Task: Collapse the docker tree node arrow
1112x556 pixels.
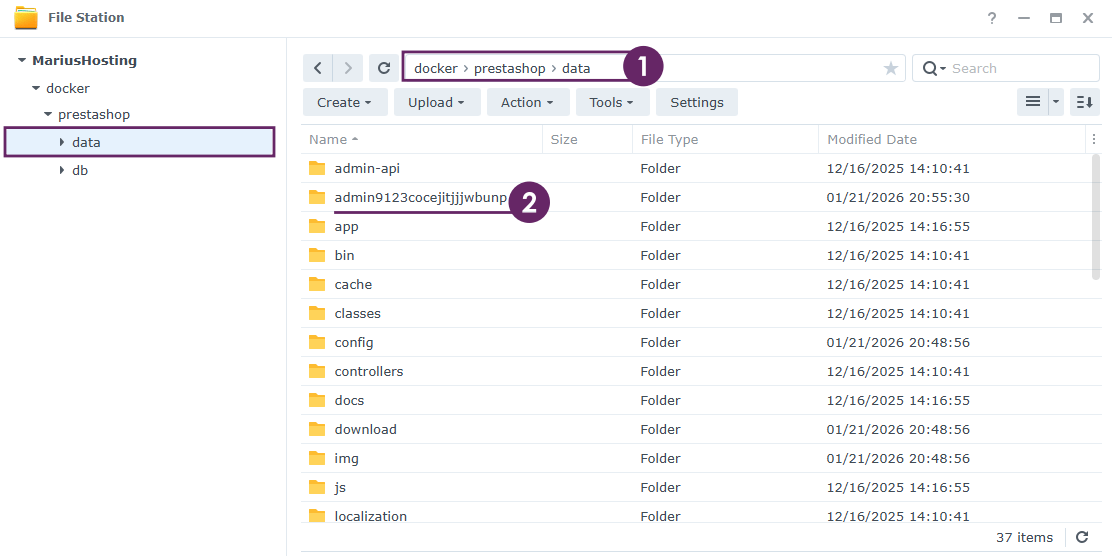Action: (35, 89)
